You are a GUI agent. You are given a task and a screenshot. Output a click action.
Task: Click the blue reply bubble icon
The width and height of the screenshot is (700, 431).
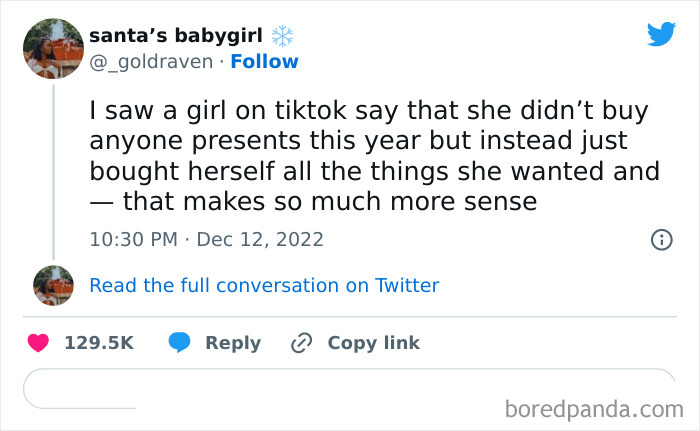coord(180,343)
